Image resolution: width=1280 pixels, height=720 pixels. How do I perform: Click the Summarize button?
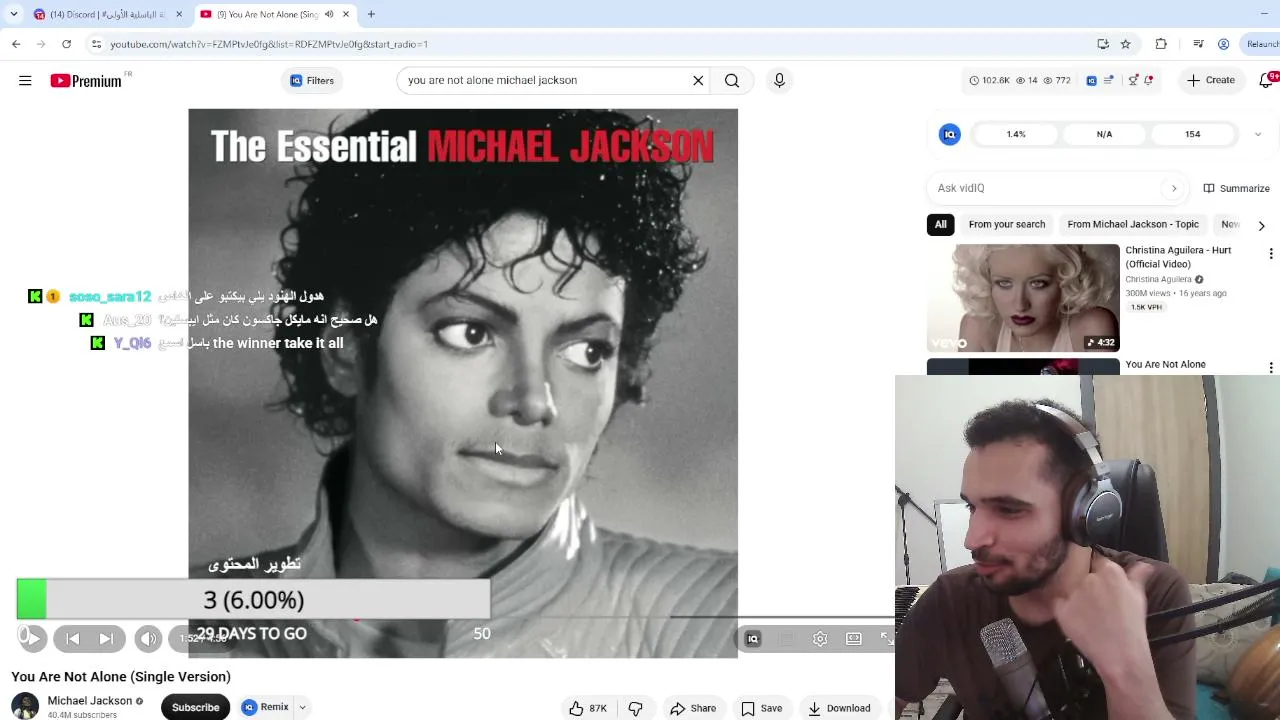coord(1236,188)
